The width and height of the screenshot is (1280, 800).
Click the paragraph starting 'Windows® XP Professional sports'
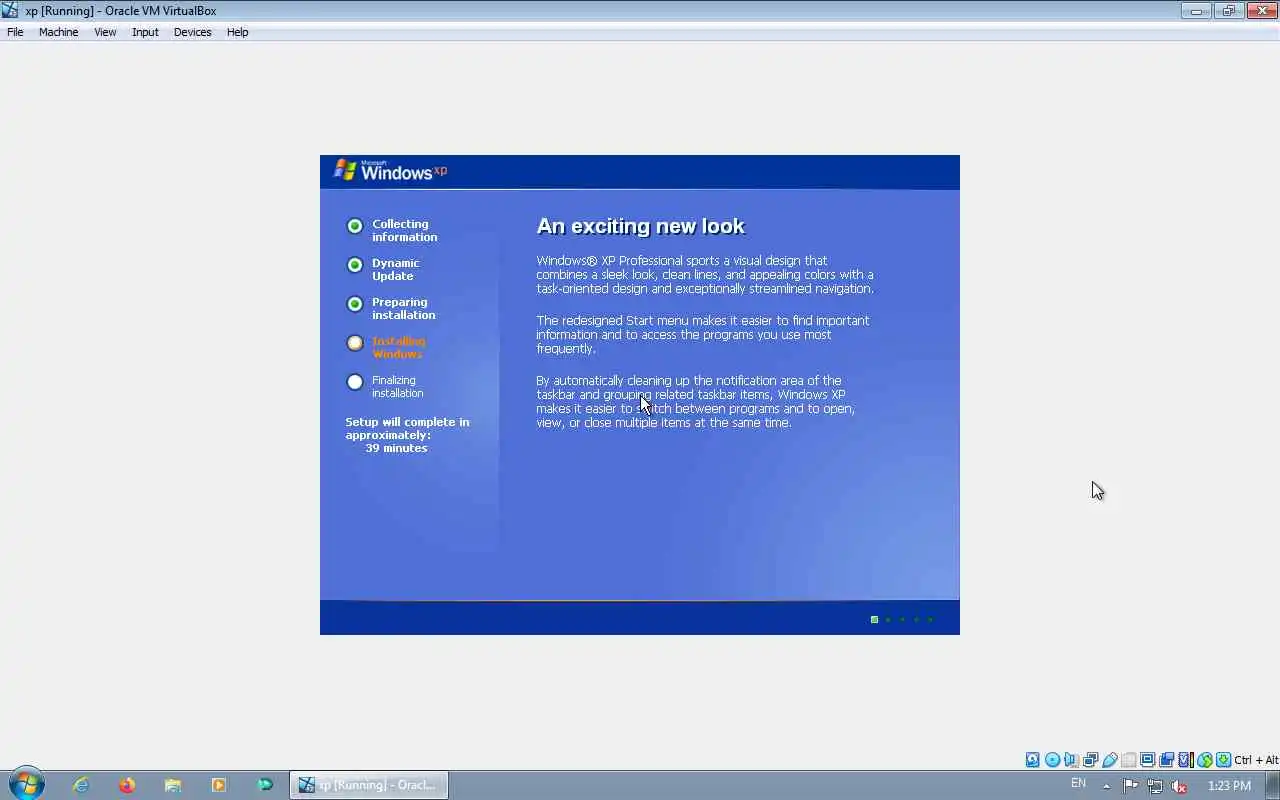pos(705,275)
